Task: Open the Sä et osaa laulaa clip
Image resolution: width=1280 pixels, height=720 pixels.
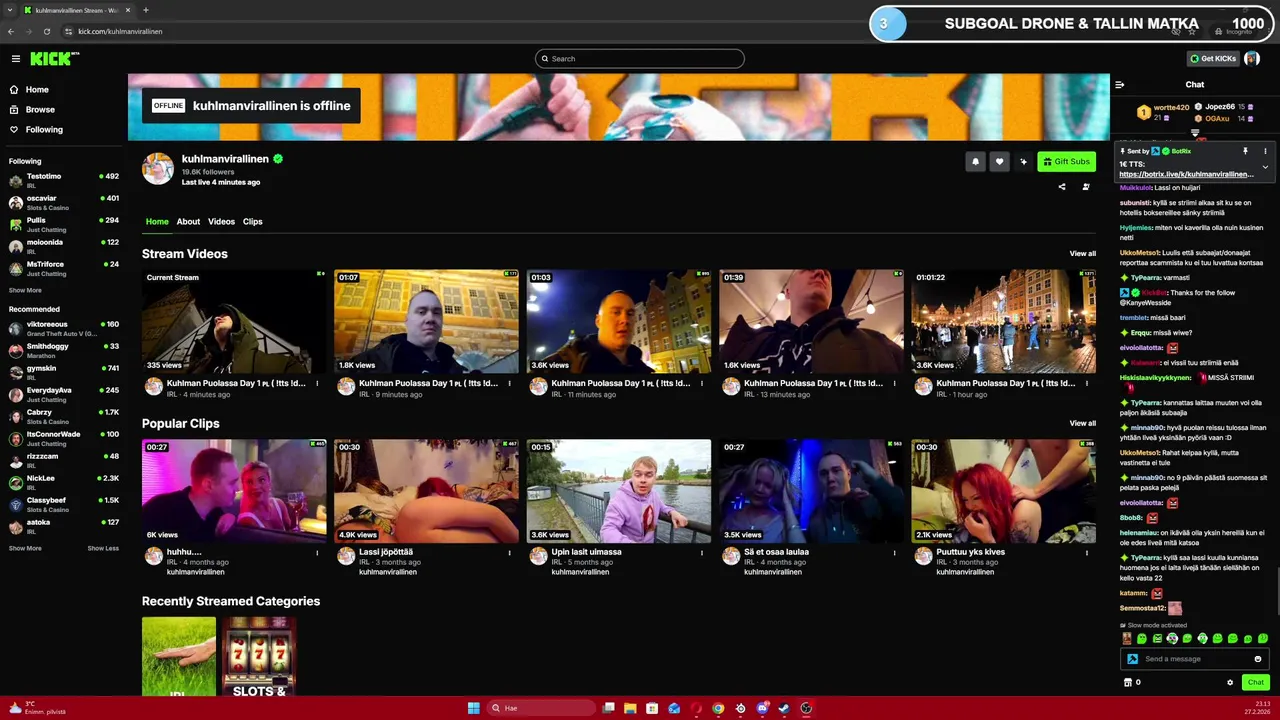Action: [x=811, y=491]
